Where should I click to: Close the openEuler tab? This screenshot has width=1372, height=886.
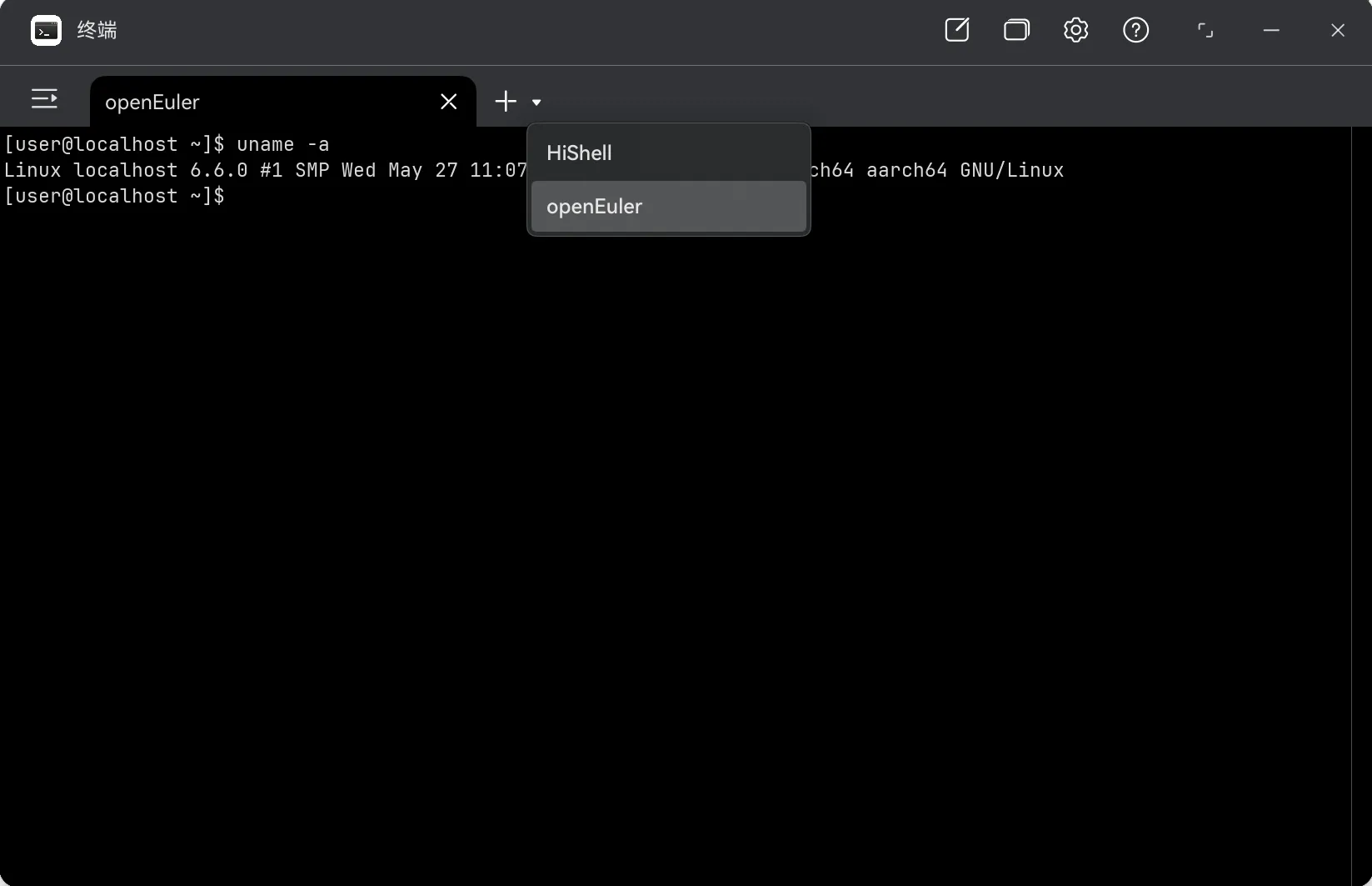point(449,102)
